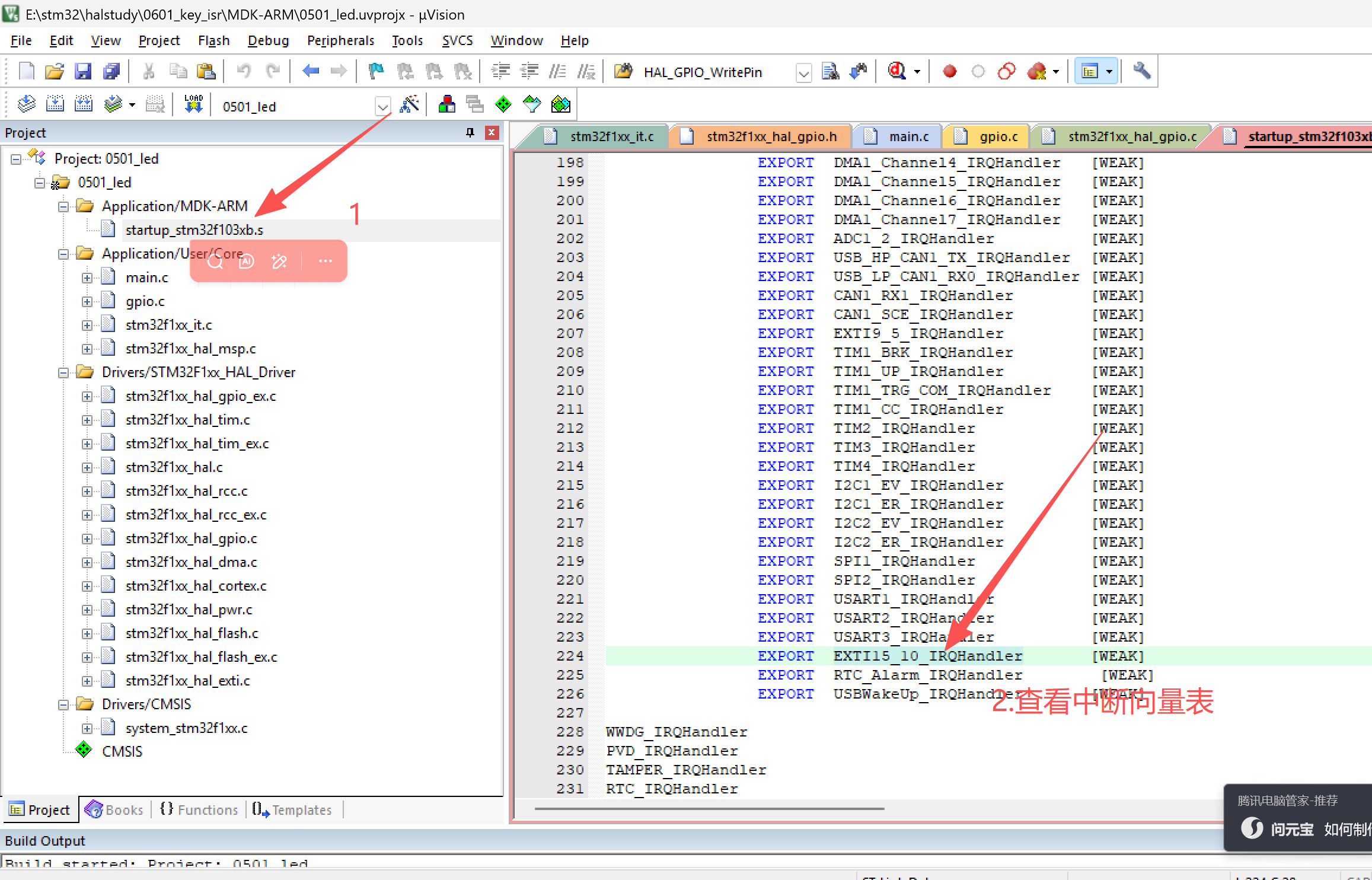The image size is (1372, 880).
Task: Click the Rebuild all target files icon
Action: (x=84, y=104)
